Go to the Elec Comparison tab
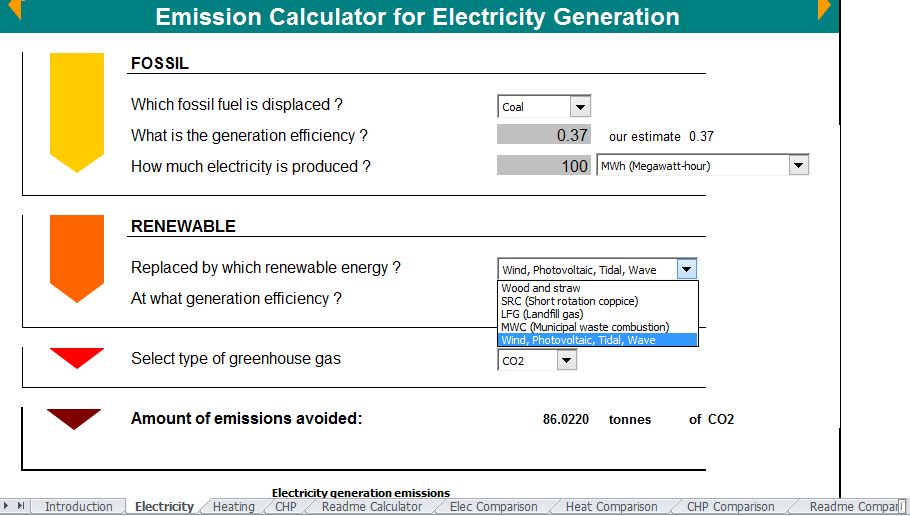 click(x=493, y=507)
